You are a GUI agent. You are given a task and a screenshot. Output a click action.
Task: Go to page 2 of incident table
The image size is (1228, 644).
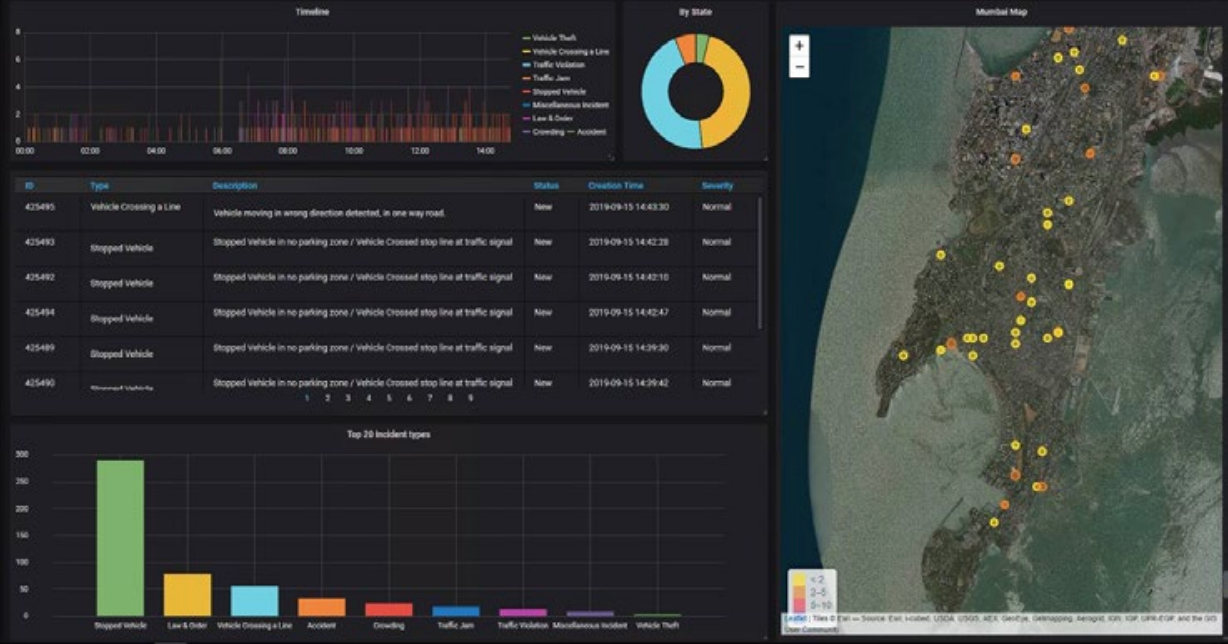(327, 398)
